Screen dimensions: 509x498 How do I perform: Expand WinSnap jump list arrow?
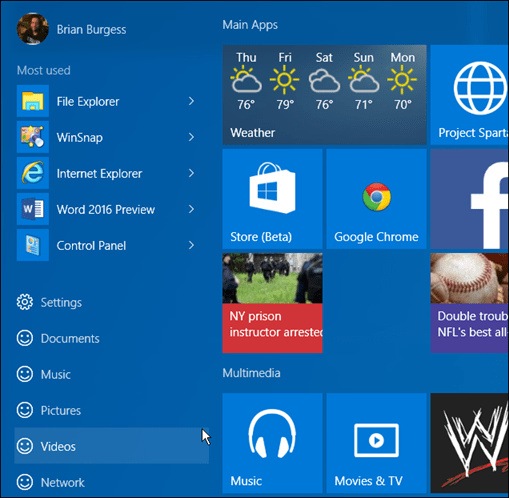click(191, 137)
